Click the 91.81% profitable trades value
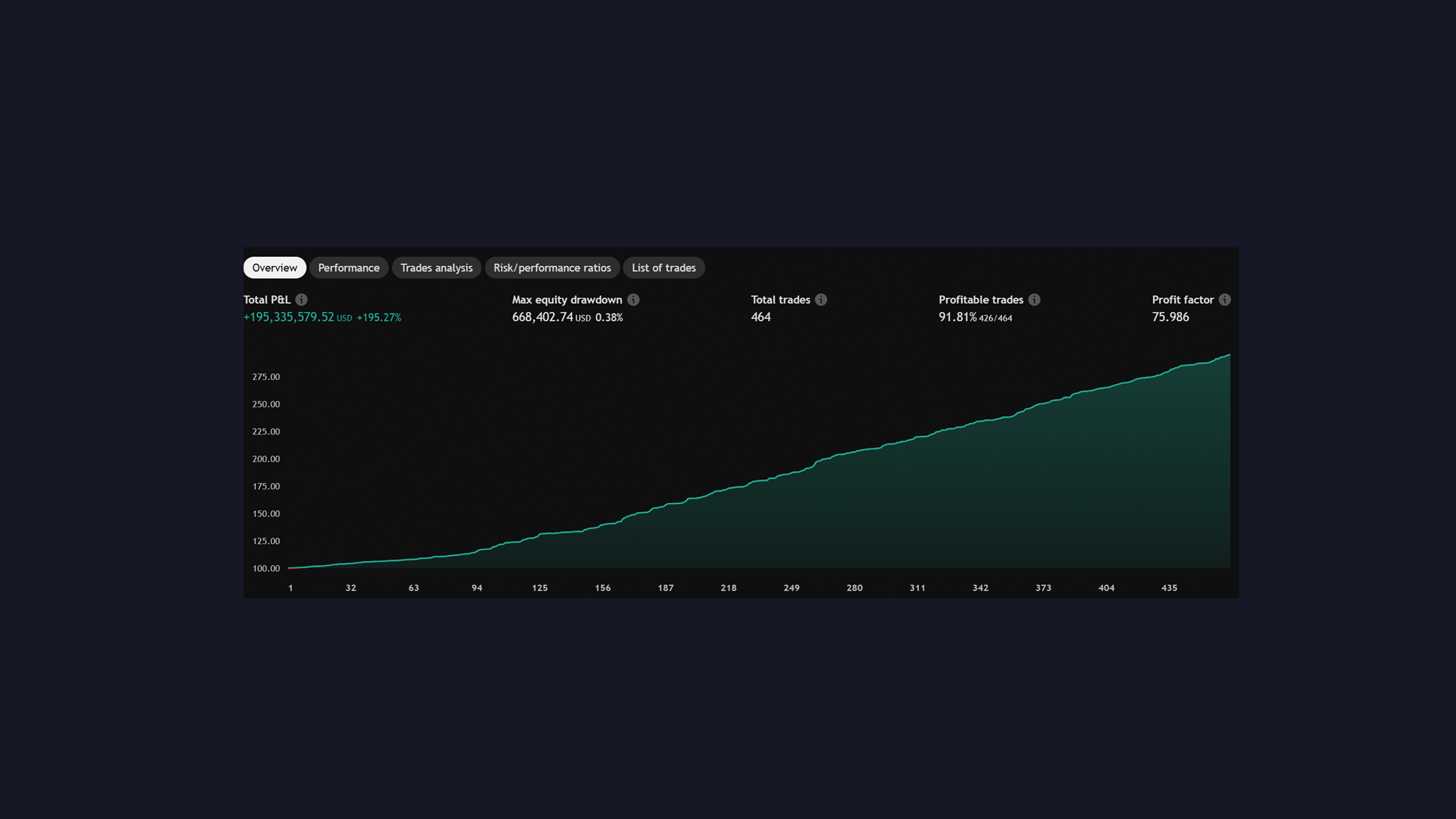This screenshot has width=1456, height=819. 957,317
